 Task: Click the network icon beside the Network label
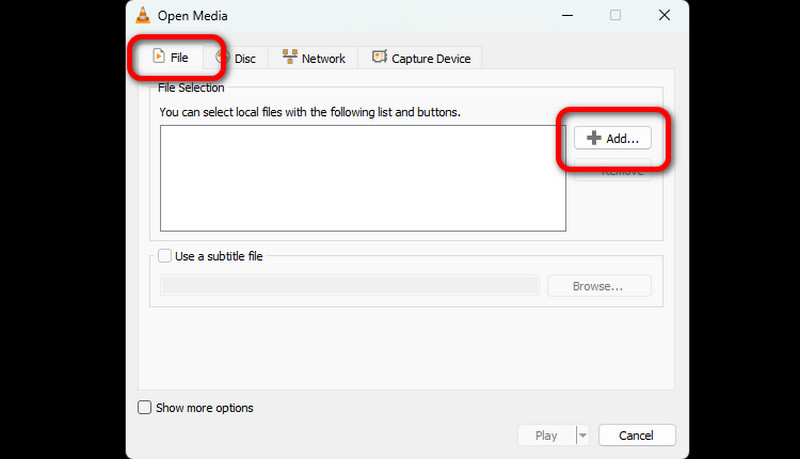290,58
